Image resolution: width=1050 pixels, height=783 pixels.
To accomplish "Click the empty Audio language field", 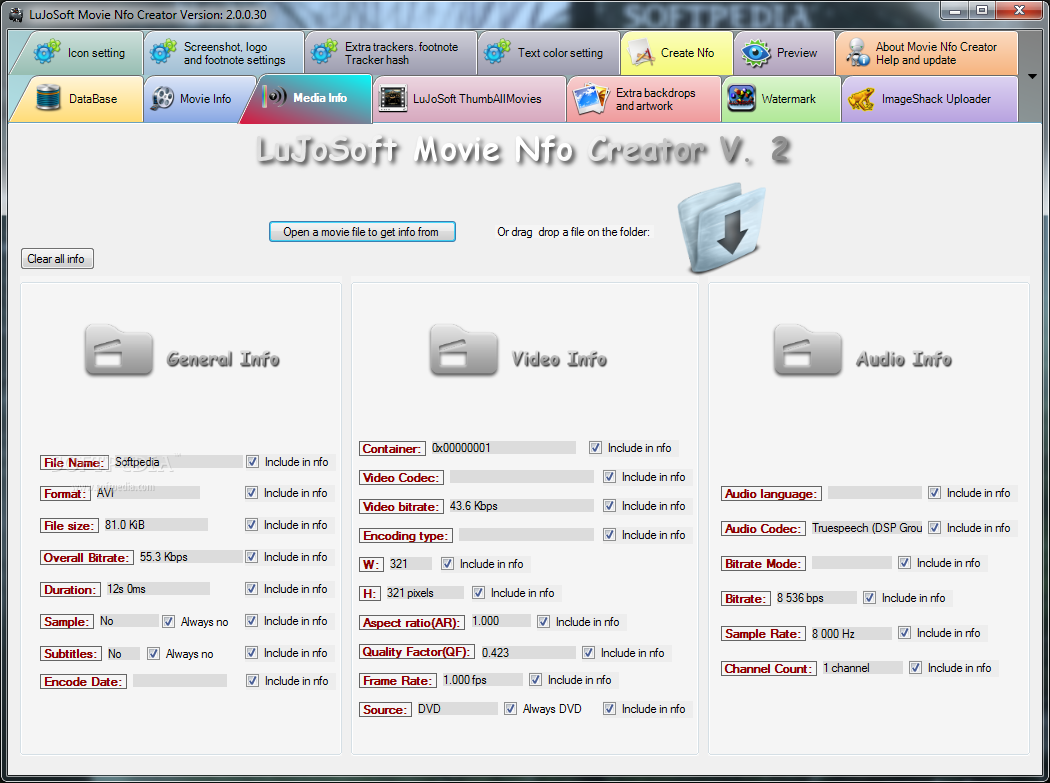I will coord(875,493).
